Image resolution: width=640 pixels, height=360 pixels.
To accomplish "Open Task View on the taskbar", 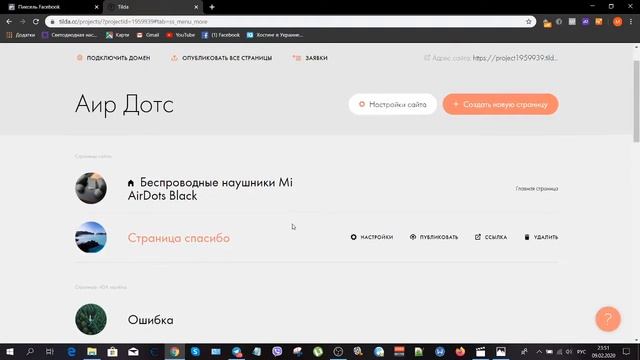I will tap(50, 351).
